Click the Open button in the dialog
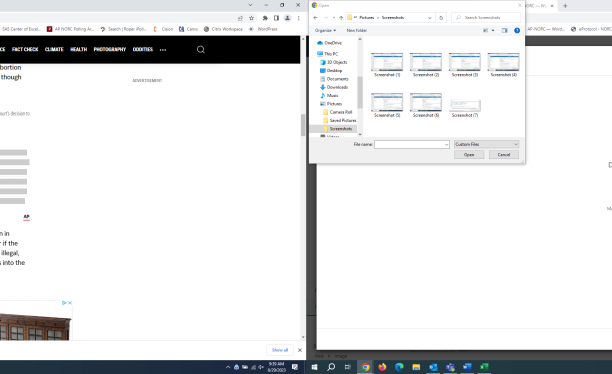This screenshot has height=374, width=612. click(x=469, y=155)
